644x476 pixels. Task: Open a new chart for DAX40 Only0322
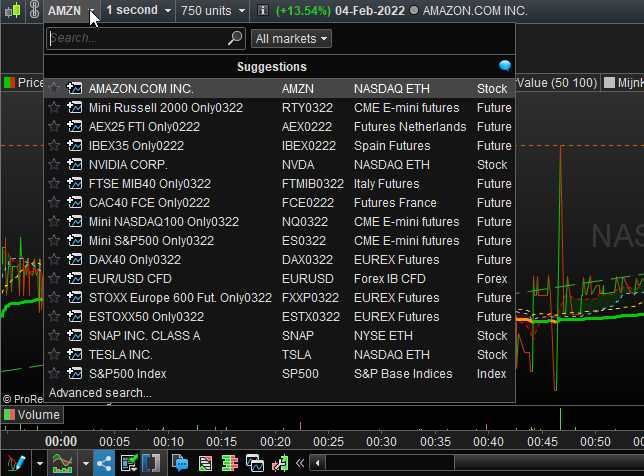coord(74,259)
